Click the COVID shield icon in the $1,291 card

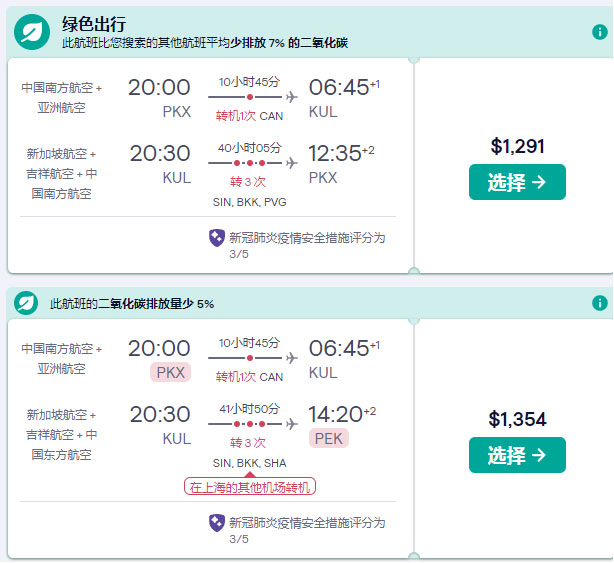tap(216, 238)
